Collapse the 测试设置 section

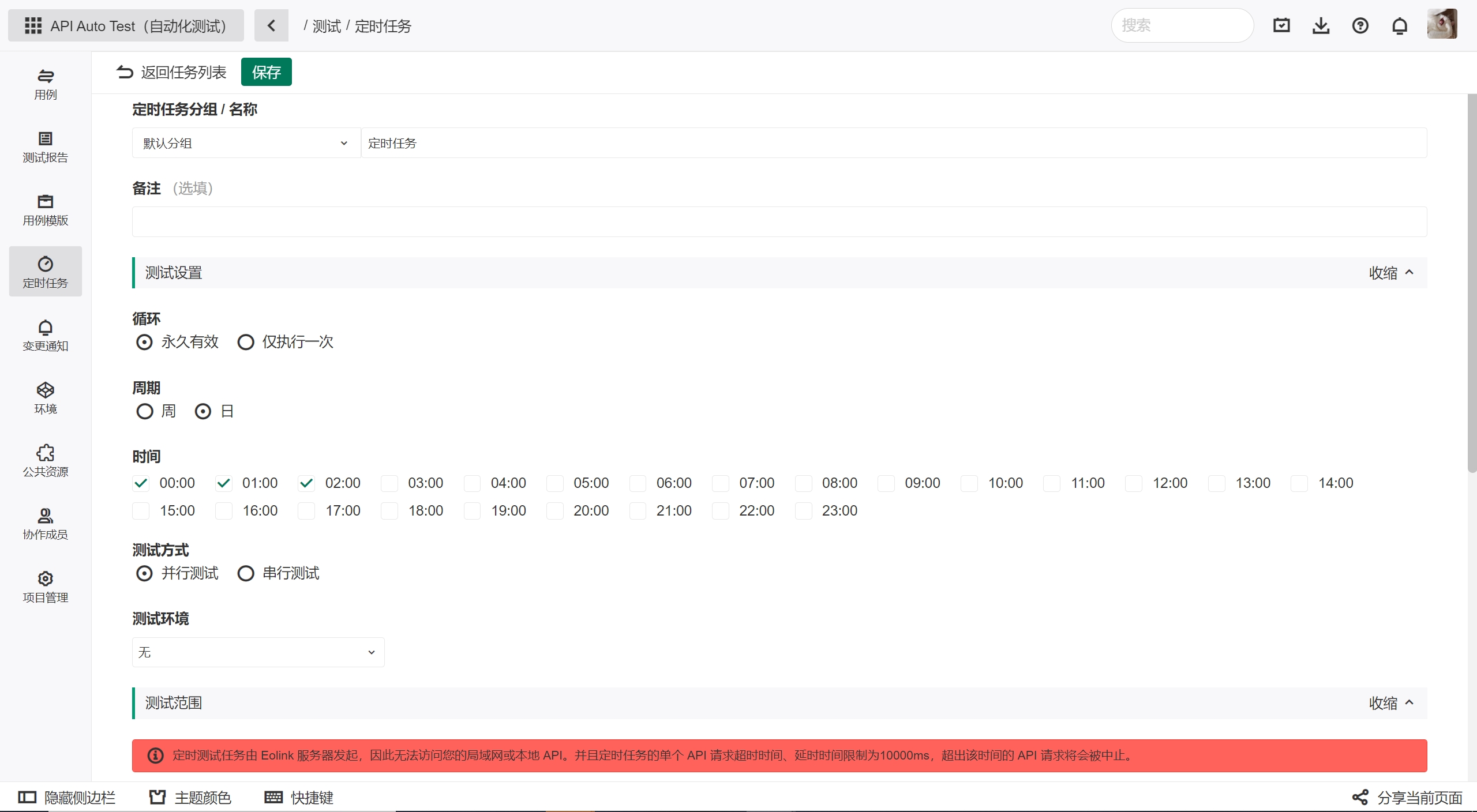pos(1390,273)
